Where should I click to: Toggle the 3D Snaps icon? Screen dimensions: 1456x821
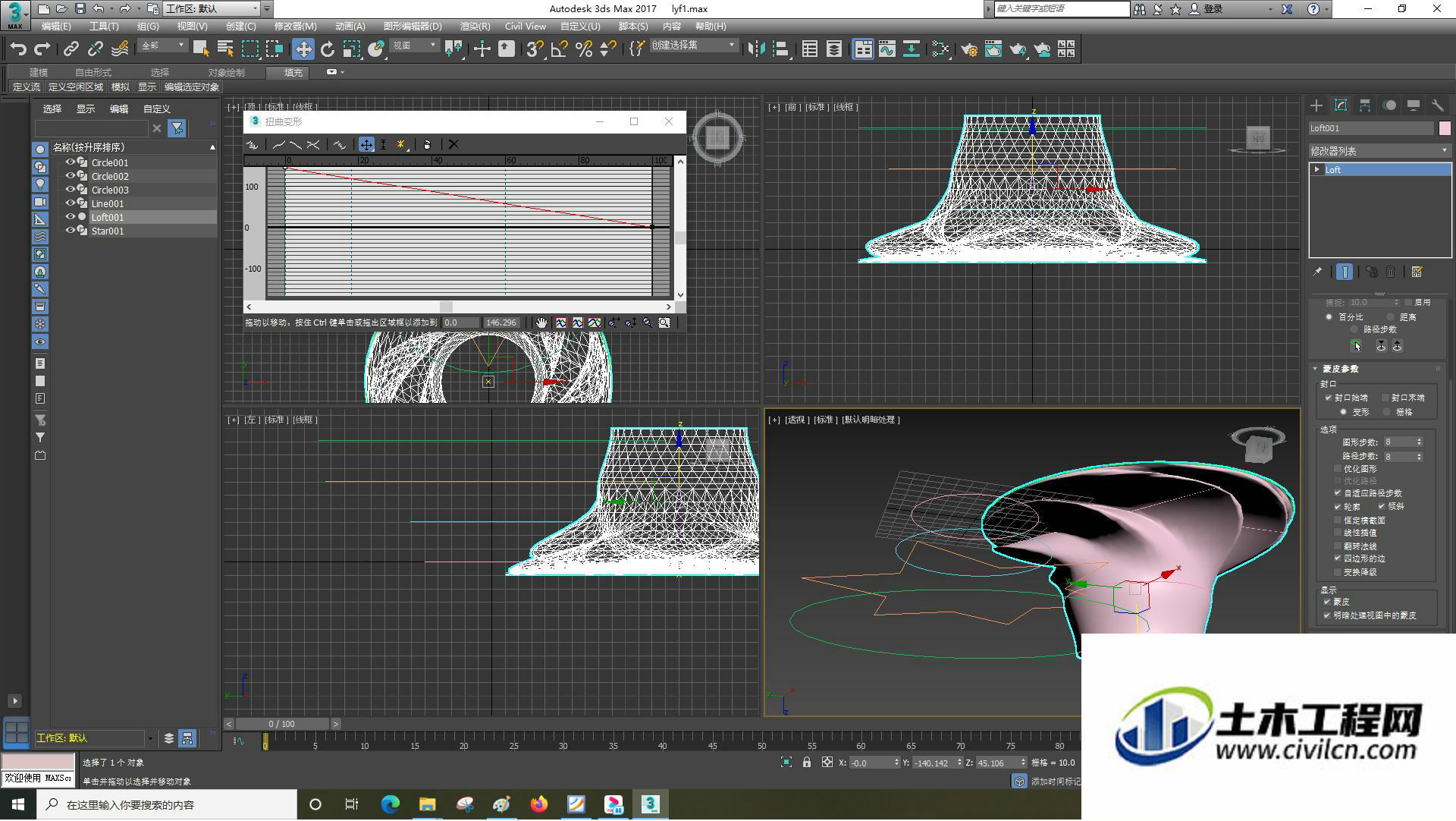coord(535,49)
